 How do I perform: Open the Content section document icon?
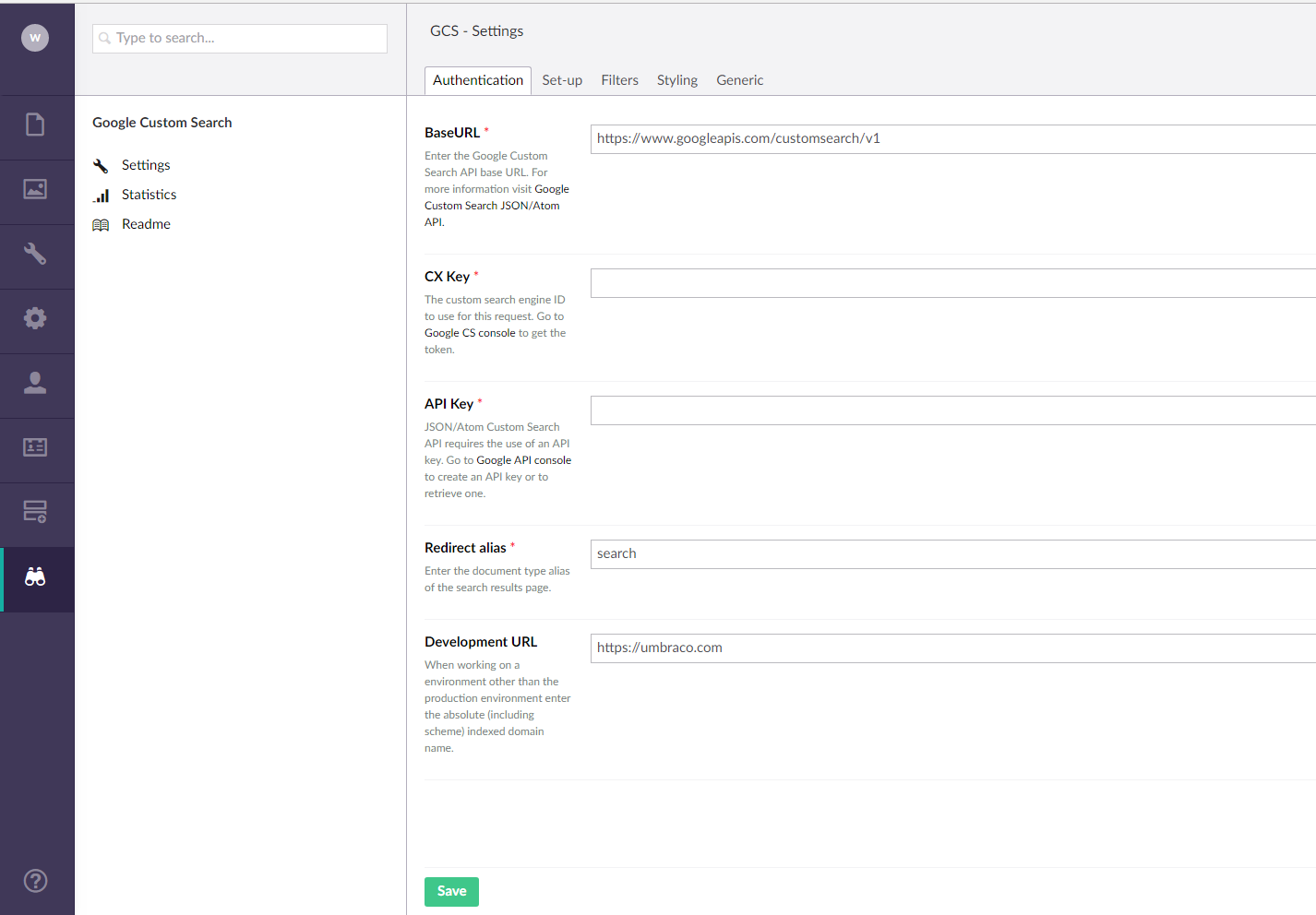[35, 125]
